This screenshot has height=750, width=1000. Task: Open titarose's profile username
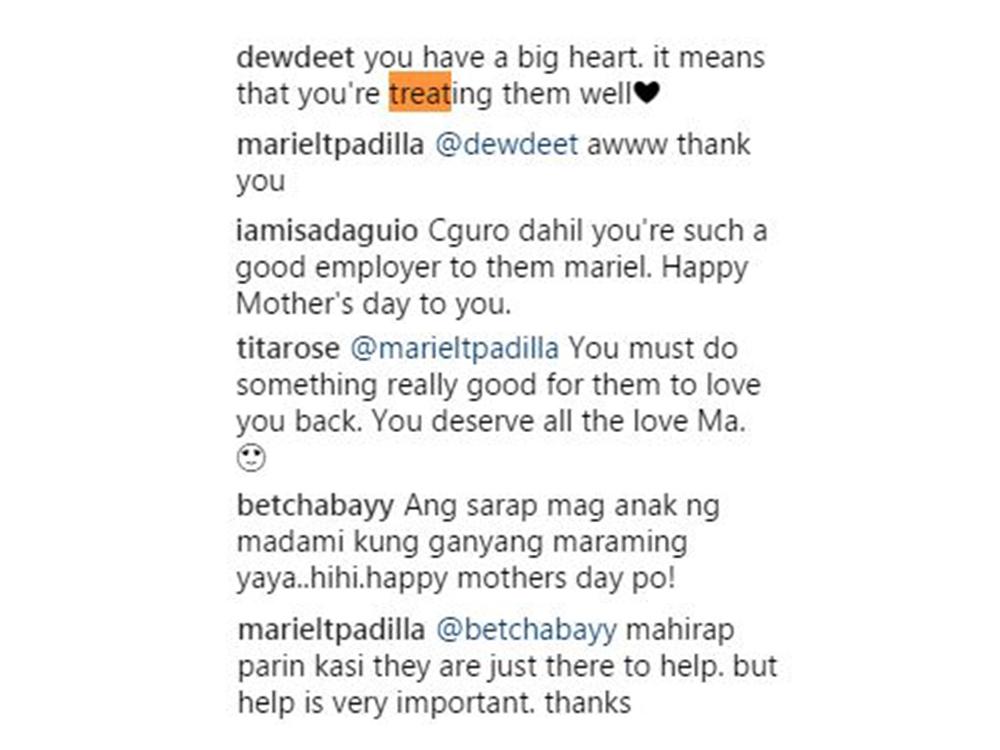coord(288,349)
